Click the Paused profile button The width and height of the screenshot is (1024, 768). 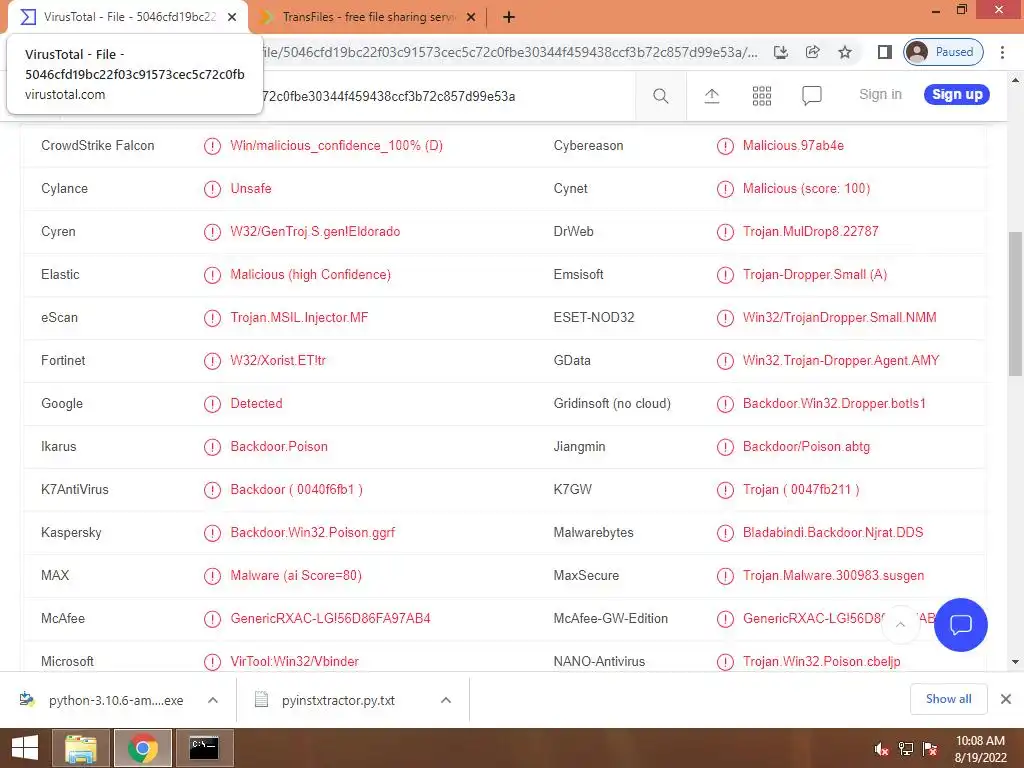pyautogui.click(x=944, y=52)
